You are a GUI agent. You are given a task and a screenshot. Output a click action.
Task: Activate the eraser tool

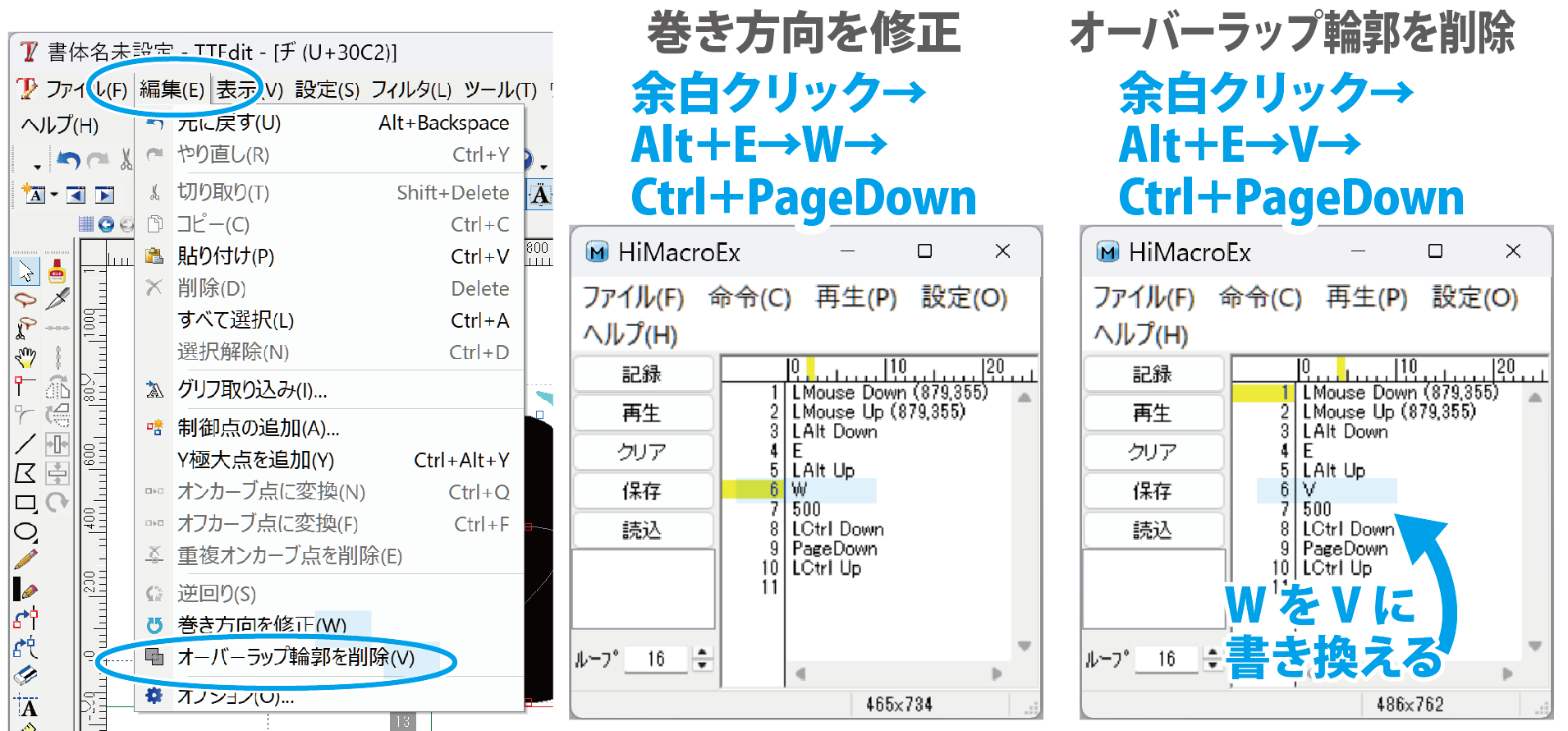(25, 676)
